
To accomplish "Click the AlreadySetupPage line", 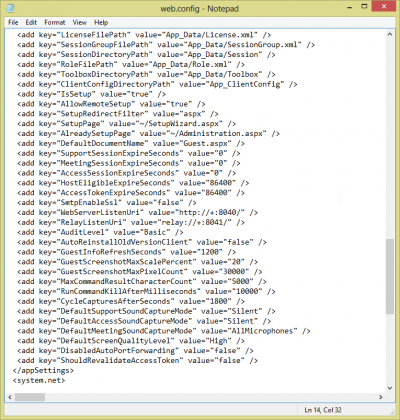I will [148, 133].
